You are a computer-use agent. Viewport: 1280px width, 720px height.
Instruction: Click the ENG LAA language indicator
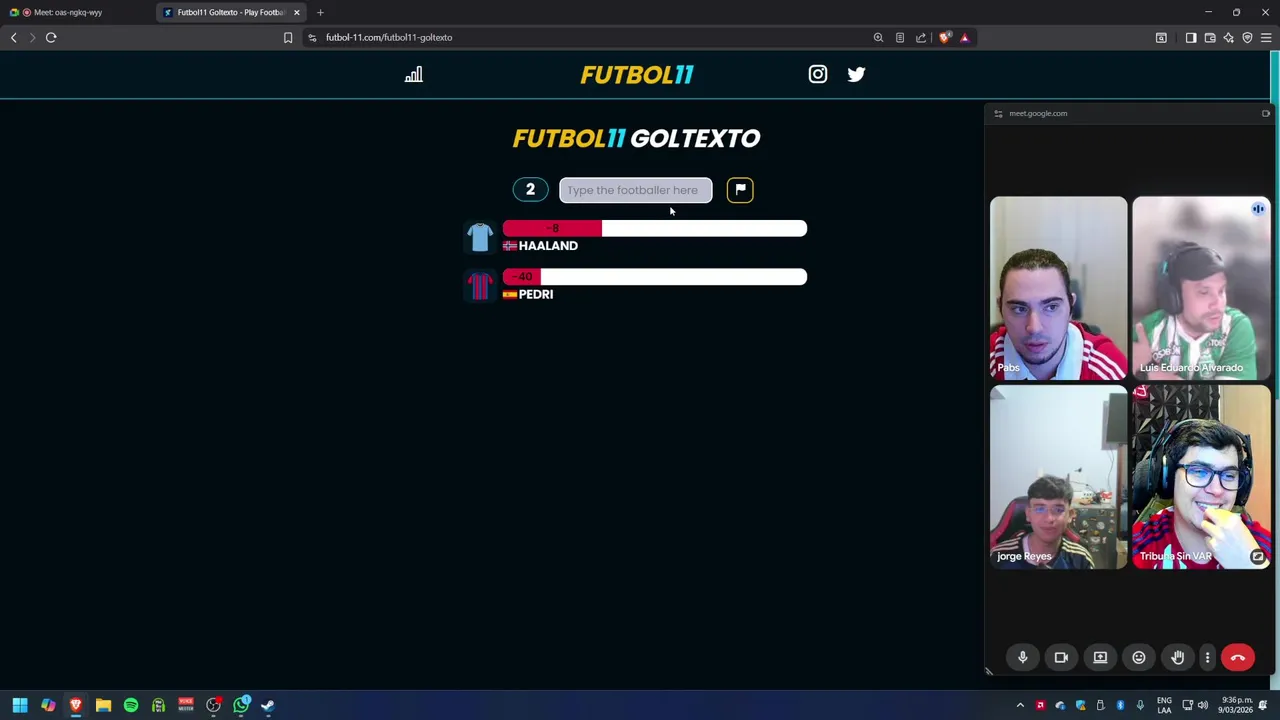[x=1164, y=705]
